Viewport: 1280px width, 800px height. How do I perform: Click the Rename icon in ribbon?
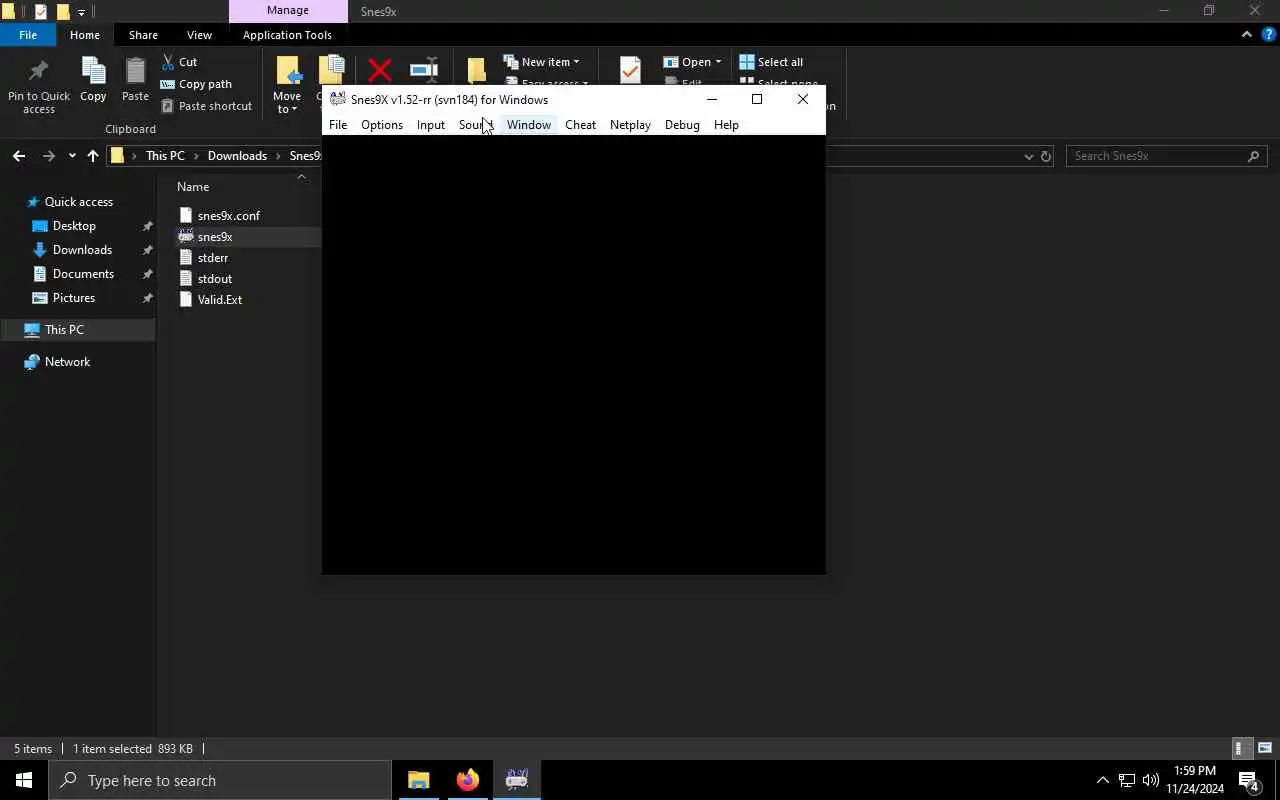[424, 70]
